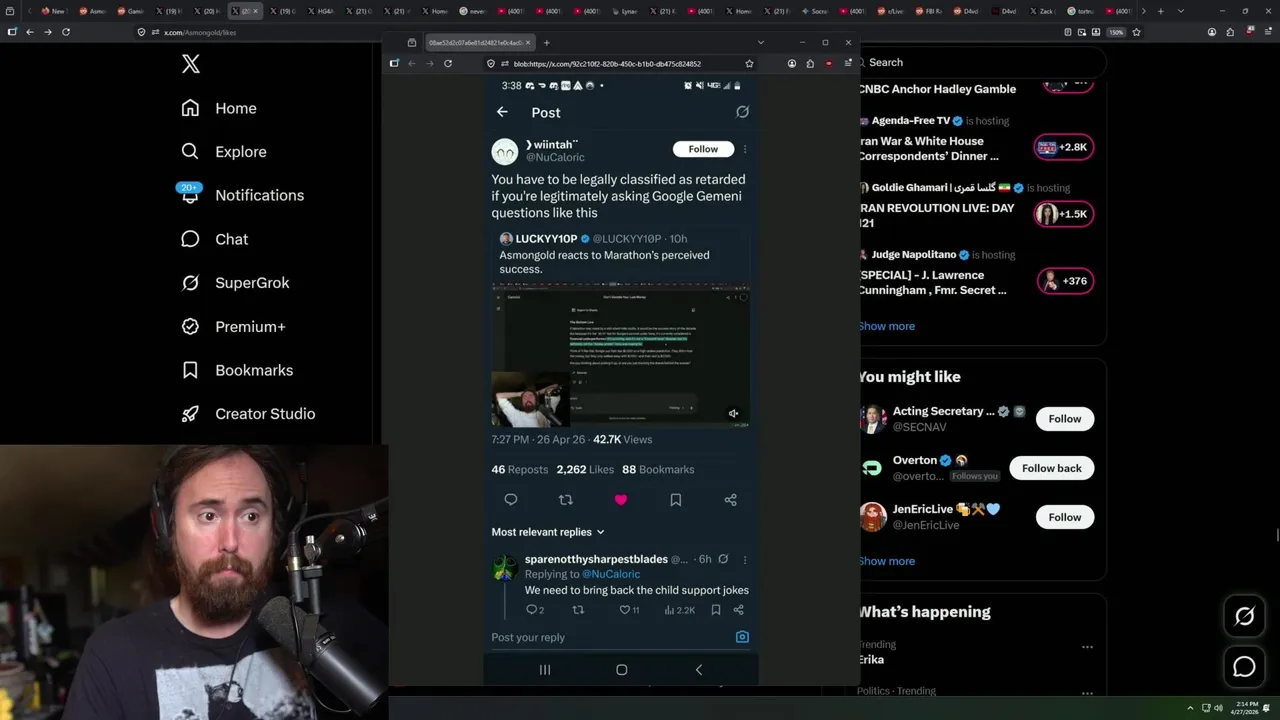Follow Acting Secretary @SECNAV
This screenshot has width=1280, height=720.
pos(1065,419)
